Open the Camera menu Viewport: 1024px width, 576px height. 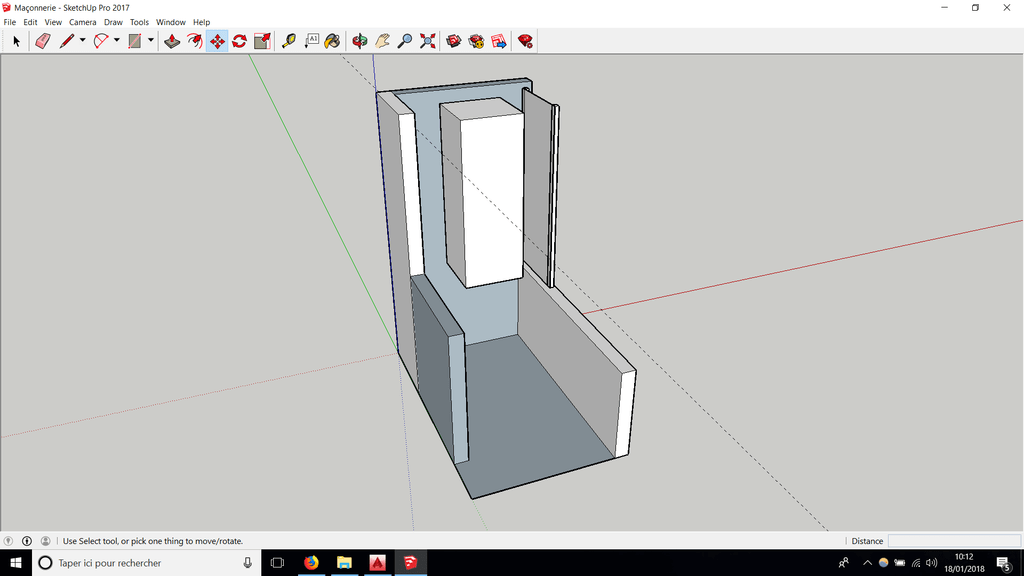(x=82, y=22)
